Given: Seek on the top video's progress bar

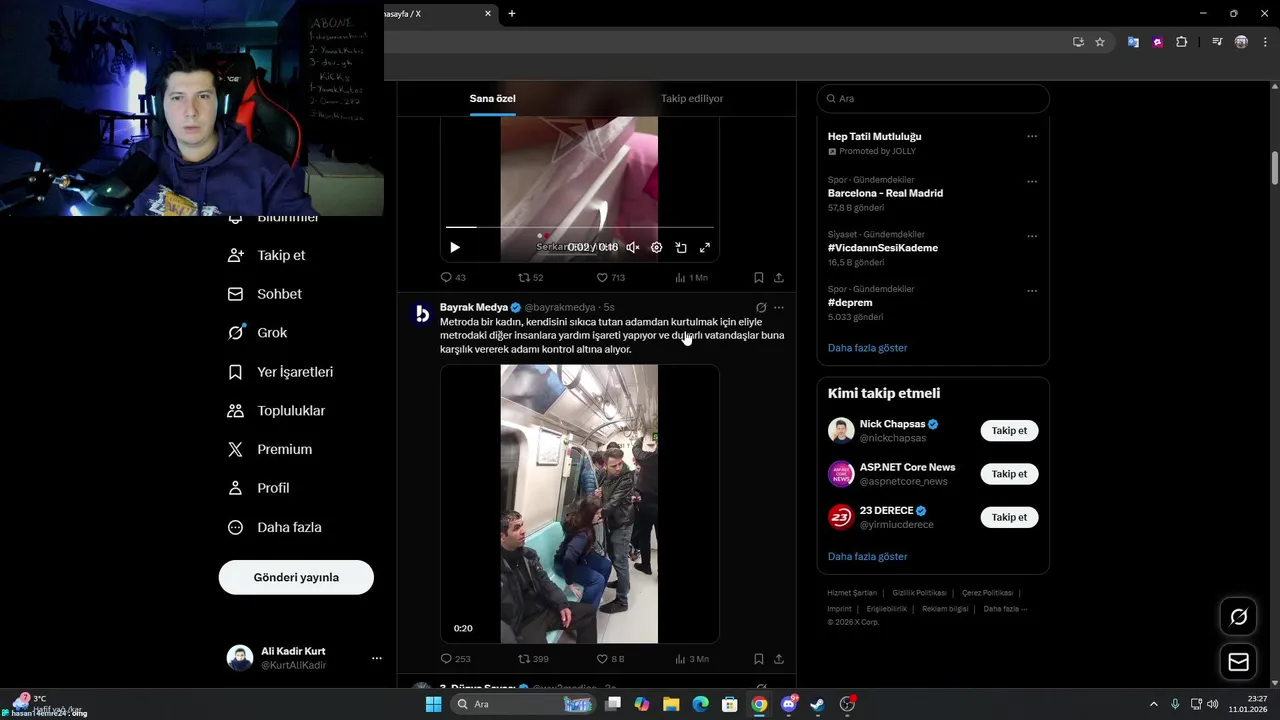Looking at the screenshot, I should 580,228.
